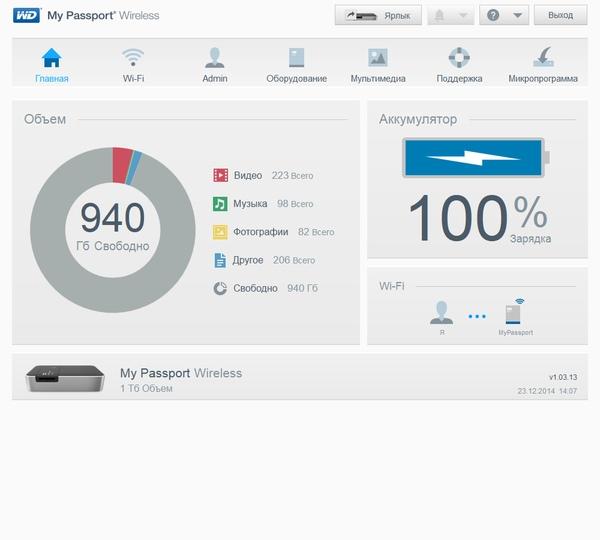The width and height of the screenshot is (600, 540).
Task: Switch to the Поддержка tab label
Action: coord(459,78)
